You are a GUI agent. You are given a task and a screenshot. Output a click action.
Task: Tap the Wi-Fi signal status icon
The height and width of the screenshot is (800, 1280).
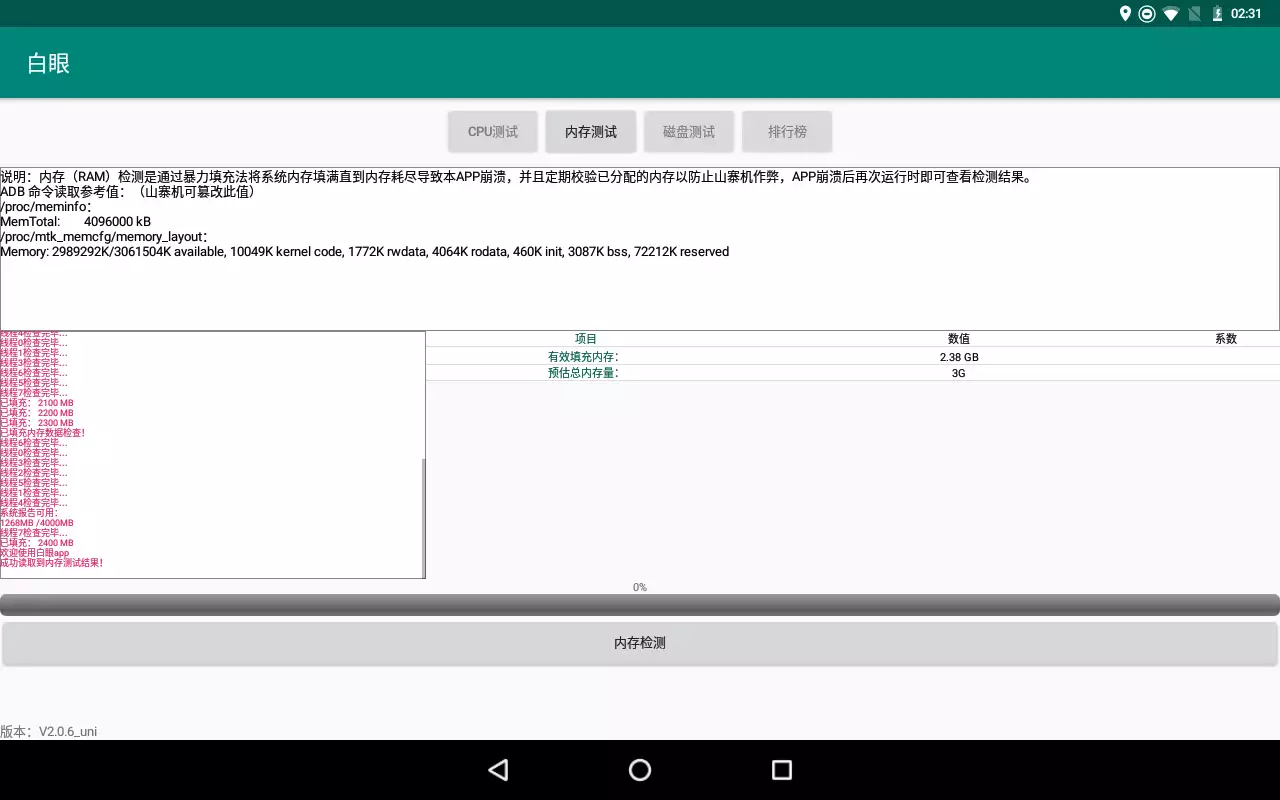coord(1171,14)
